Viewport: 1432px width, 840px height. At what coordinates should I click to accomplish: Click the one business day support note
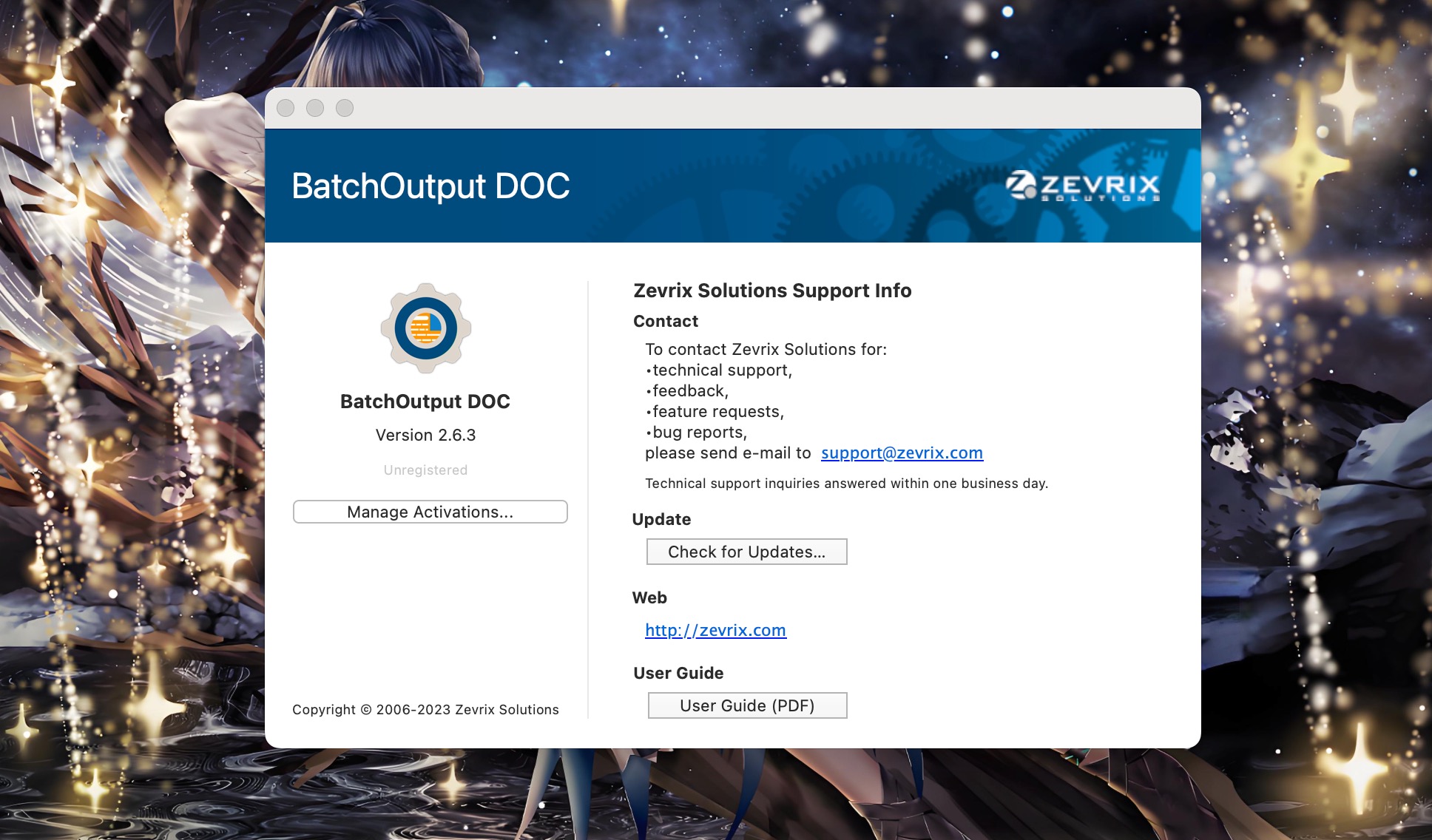point(846,483)
